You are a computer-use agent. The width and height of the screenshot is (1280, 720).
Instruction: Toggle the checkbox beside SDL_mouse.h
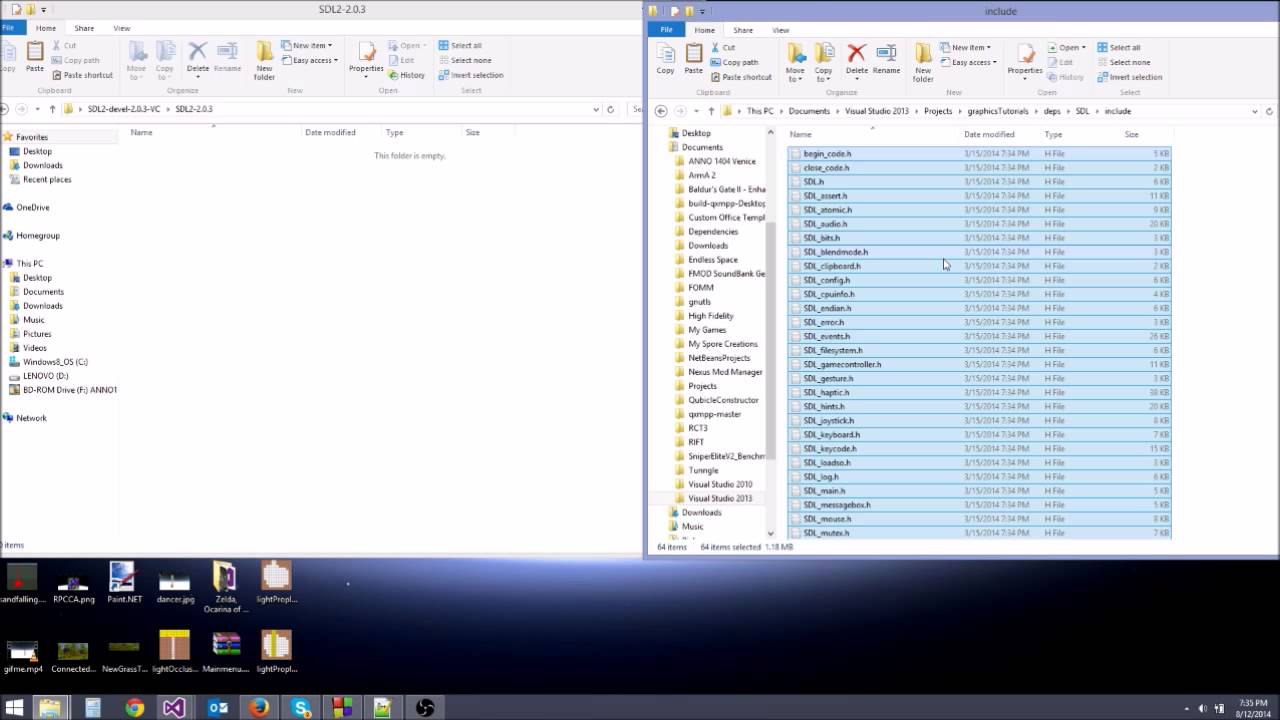(x=796, y=519)
